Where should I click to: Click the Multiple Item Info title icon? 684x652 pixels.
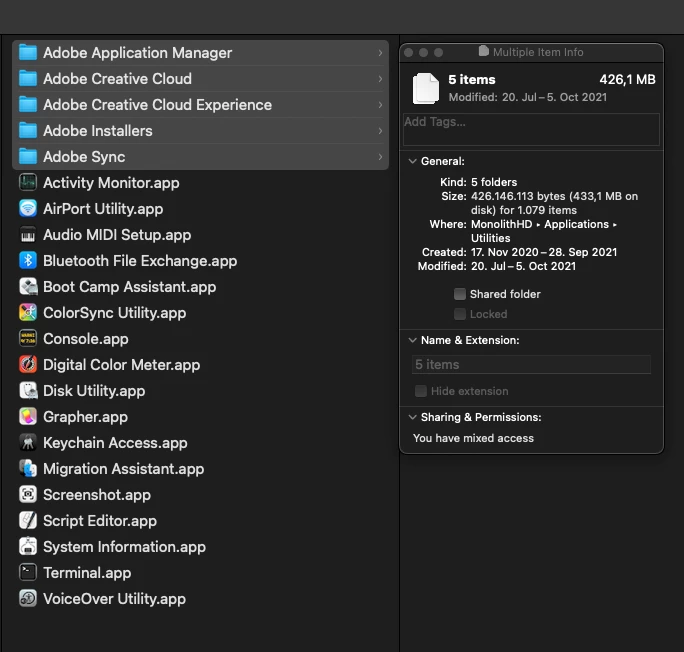(483, 51)
